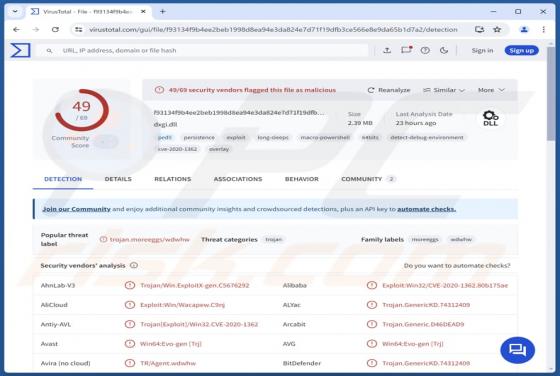The image size is (560, 376).
Task: Click the Sign up button
Action: click(521, 50)
